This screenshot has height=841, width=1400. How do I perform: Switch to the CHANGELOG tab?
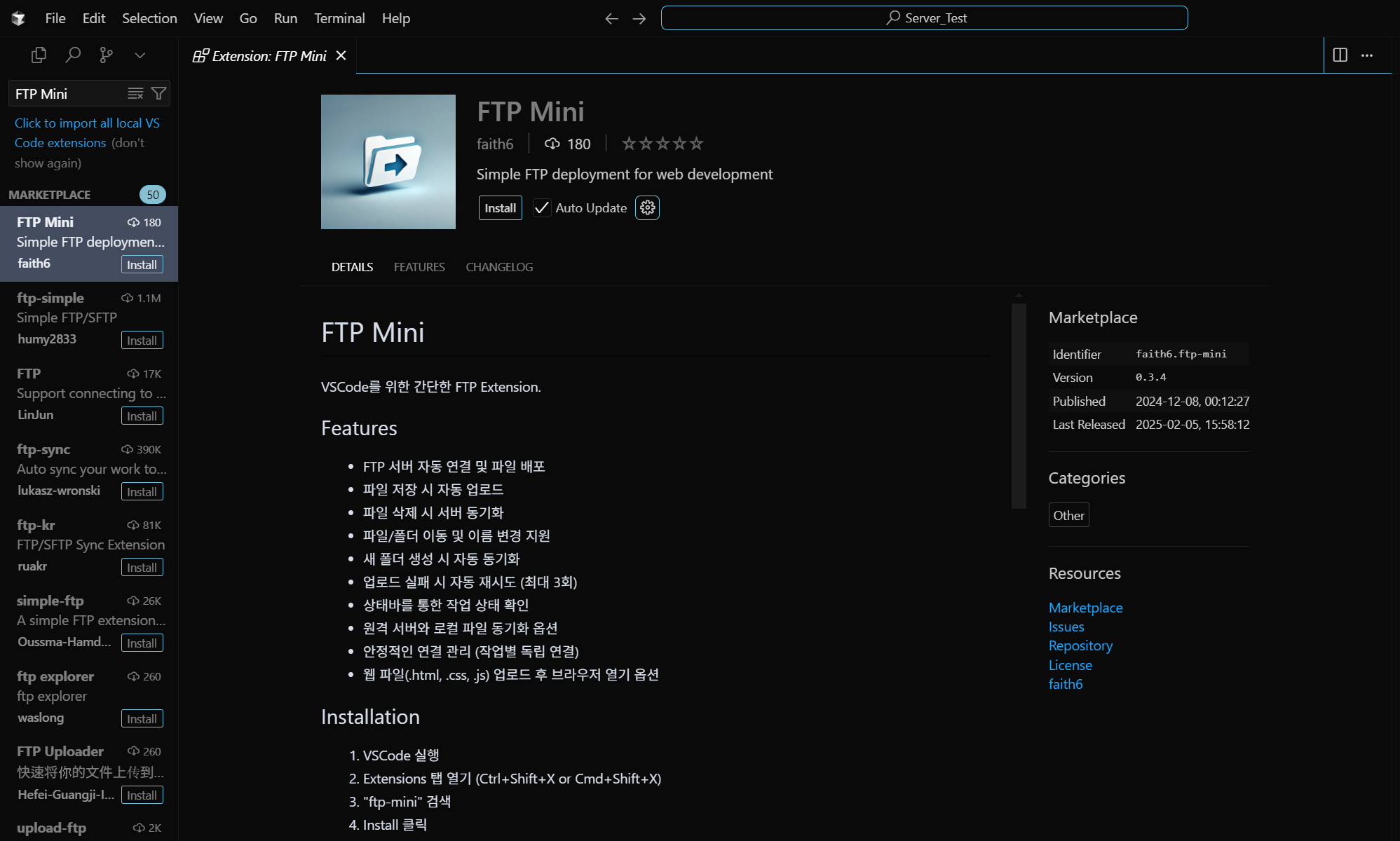coord(499,267)
